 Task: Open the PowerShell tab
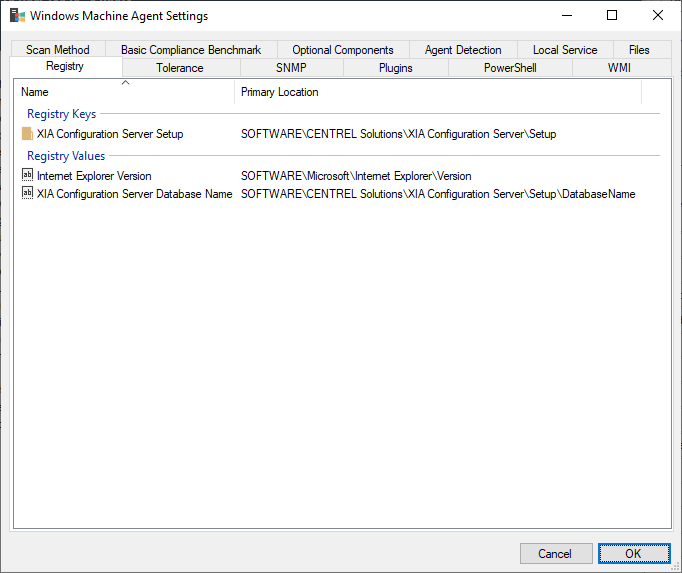[510, 68]
